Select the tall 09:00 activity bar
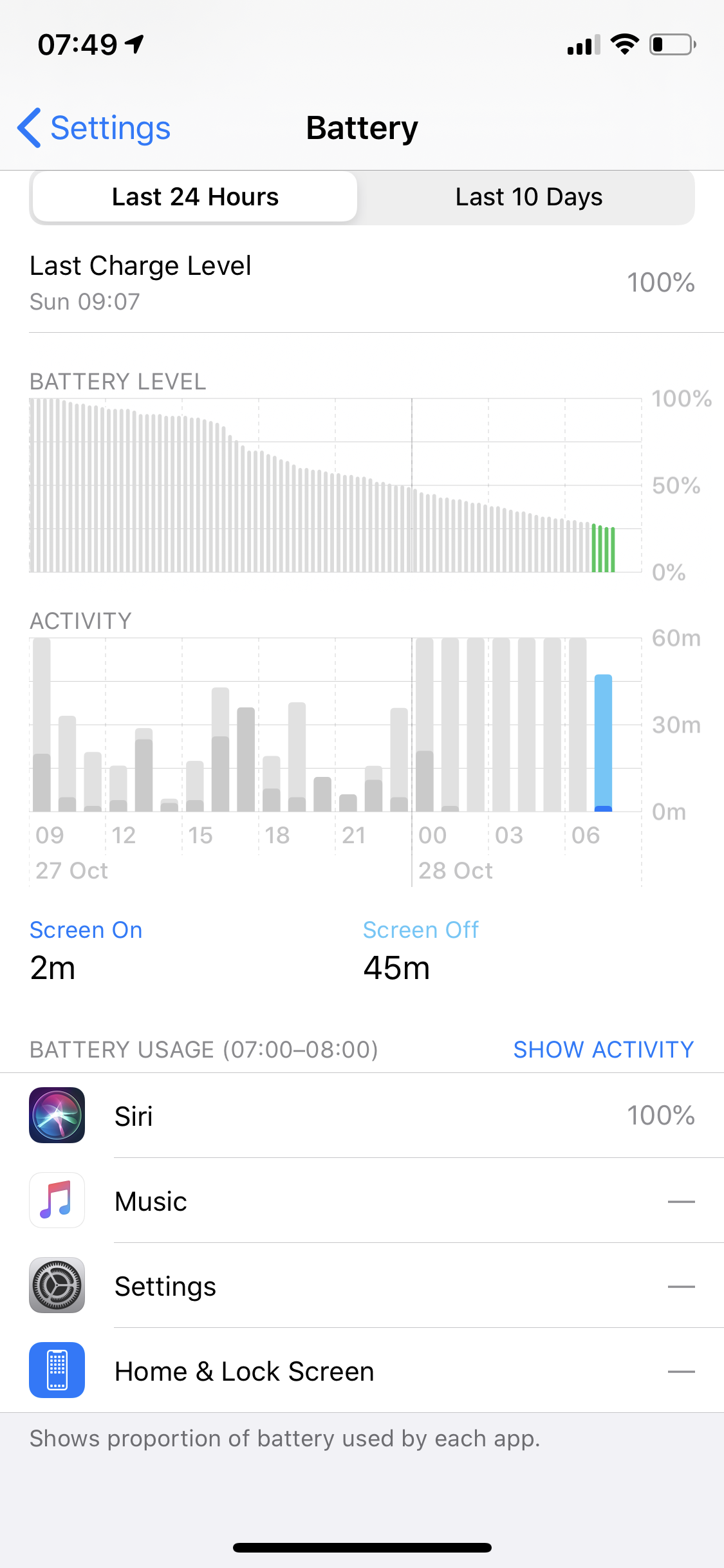This screenshot has height=1568, width=724. pos(42,724)
